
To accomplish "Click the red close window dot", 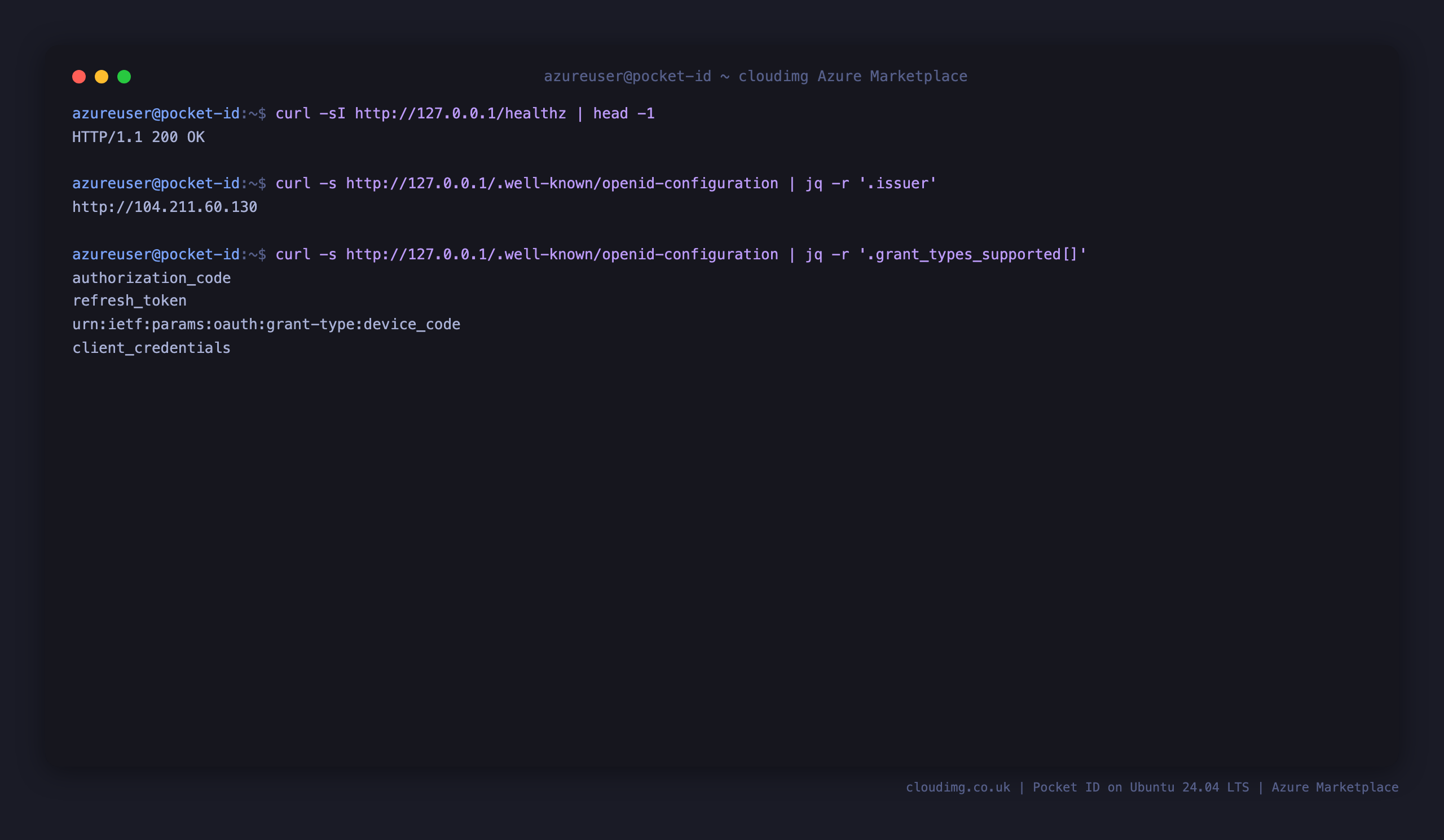I will pos(79,77).
